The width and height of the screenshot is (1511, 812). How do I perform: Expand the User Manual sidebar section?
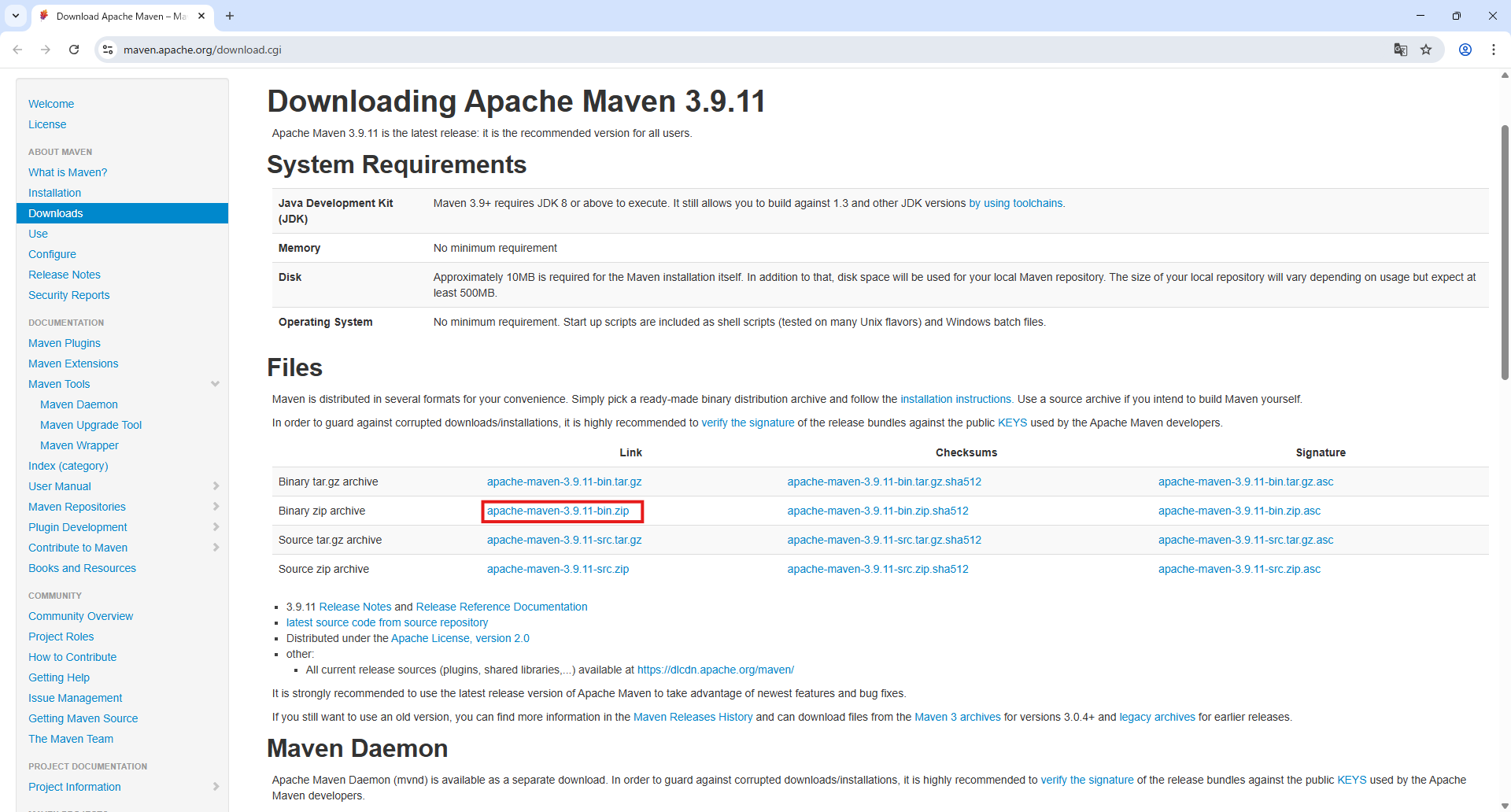click(x=216, y=486)
